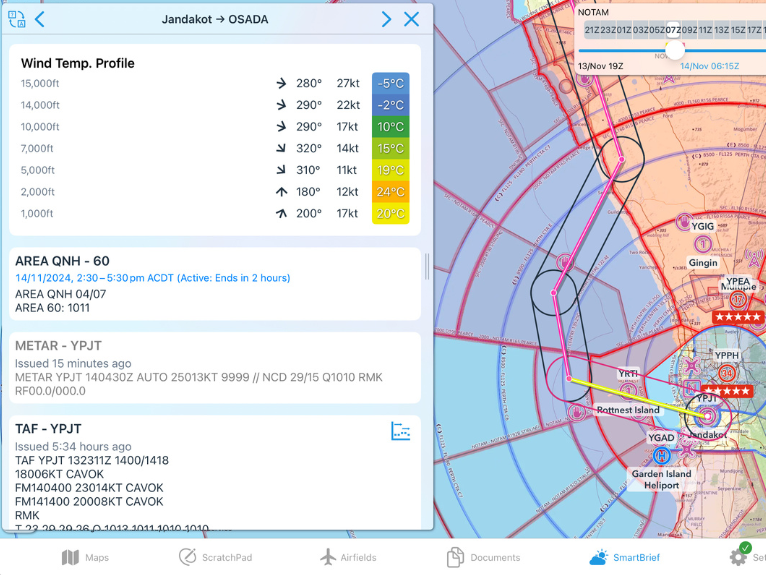Tap the middle route waypoint circle

click(x=553, y=293)
